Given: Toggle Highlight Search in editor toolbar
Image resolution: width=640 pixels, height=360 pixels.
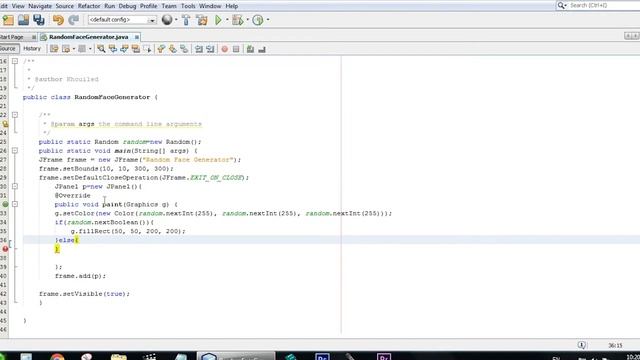Looking at the screenshot, I should click(136, 49).
